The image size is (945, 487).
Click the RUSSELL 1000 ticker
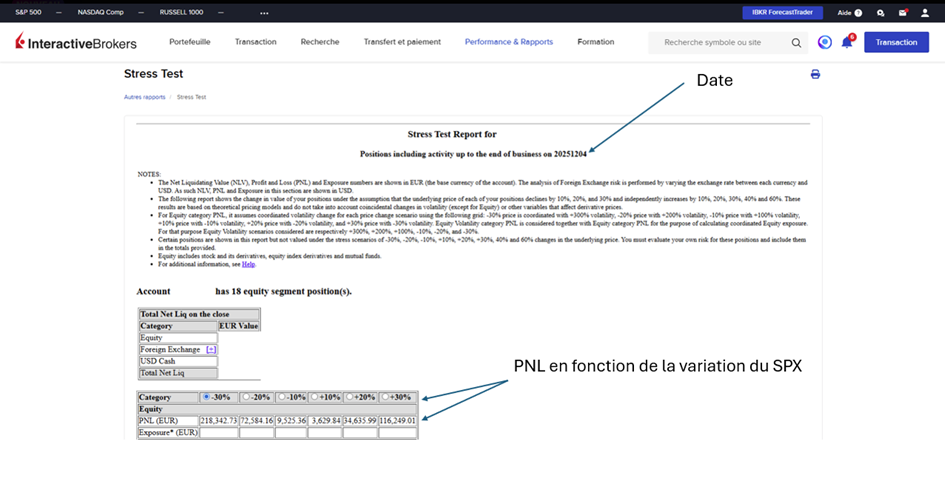point(181,13)
